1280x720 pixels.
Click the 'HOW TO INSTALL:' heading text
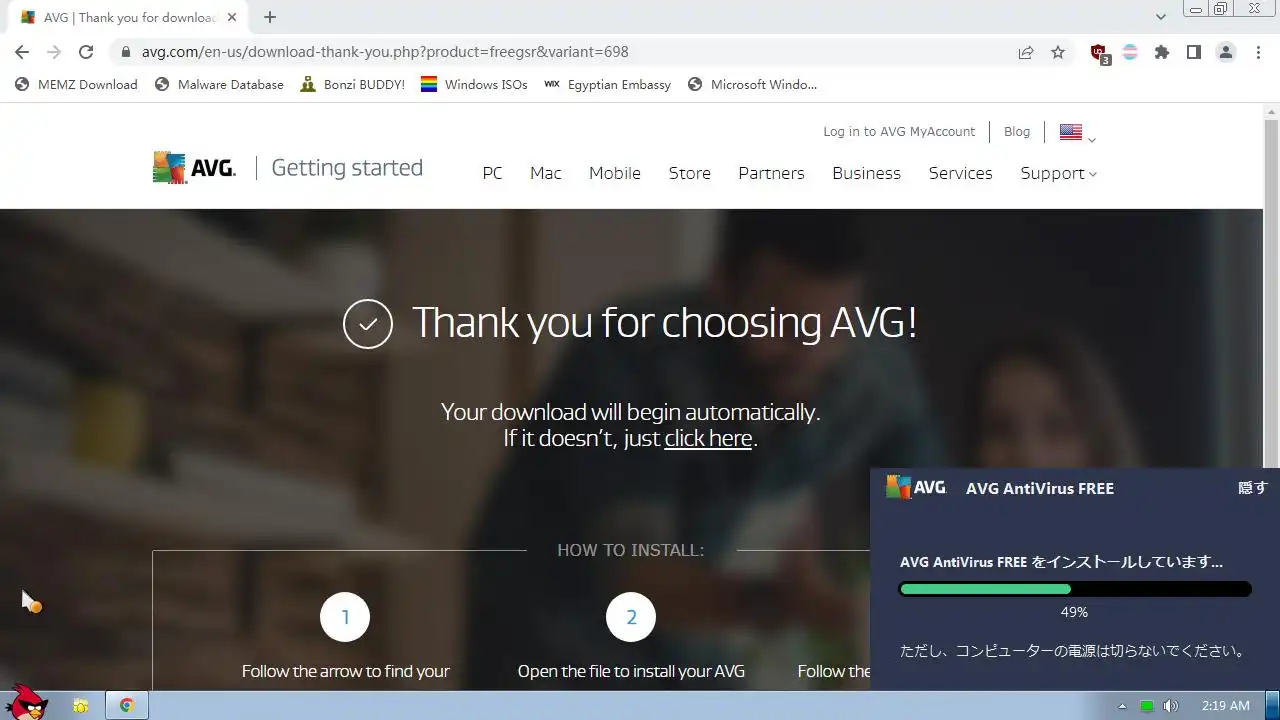[631, 550]
